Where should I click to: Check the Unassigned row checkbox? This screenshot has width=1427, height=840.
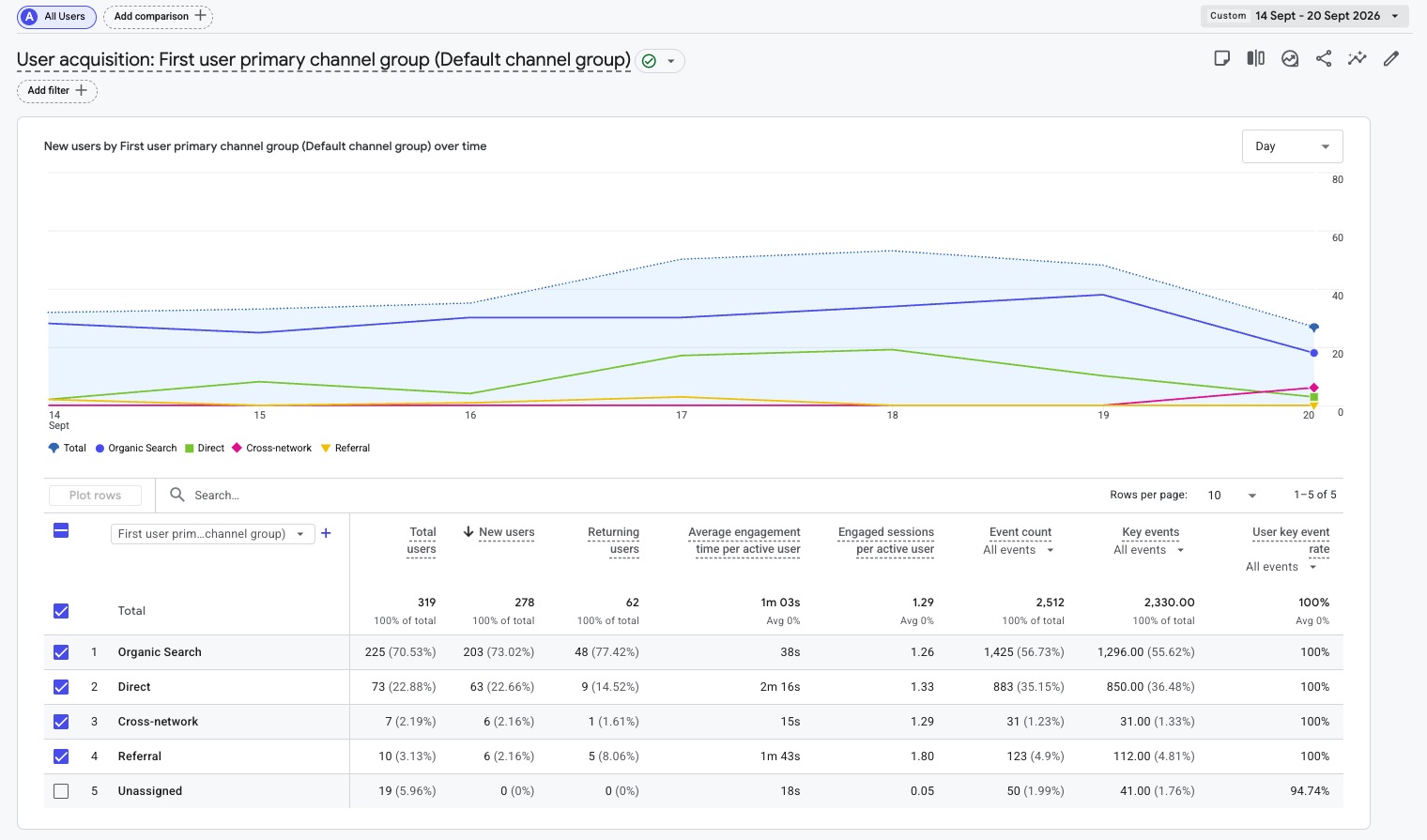pyautogui.click(x=61, y=791)
